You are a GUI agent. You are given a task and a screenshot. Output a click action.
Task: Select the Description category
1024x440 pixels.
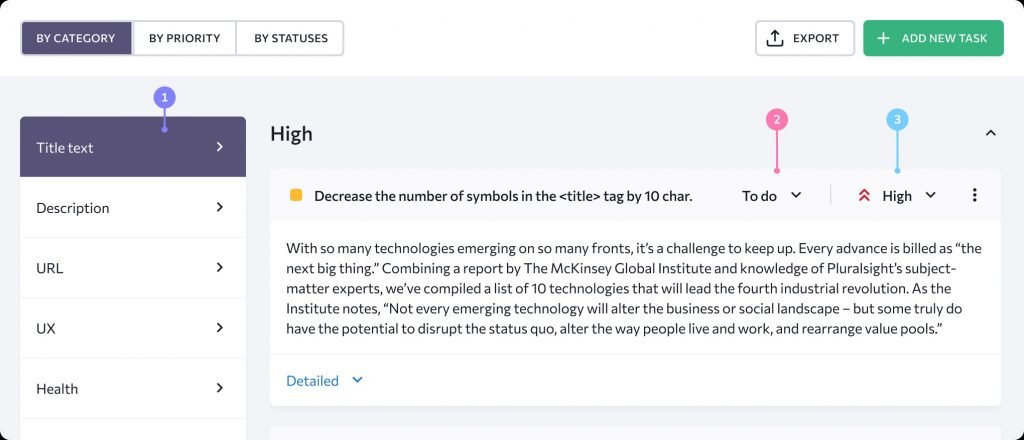pyautogui.click(x=132, y=208)
